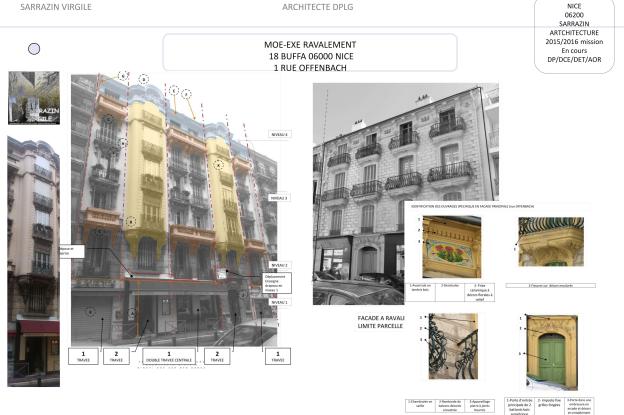The width and height of the screenshot is (624, 415).
Task: Select the MOE-EXE RAVALEMENT title line
Action: coord(310,45)
